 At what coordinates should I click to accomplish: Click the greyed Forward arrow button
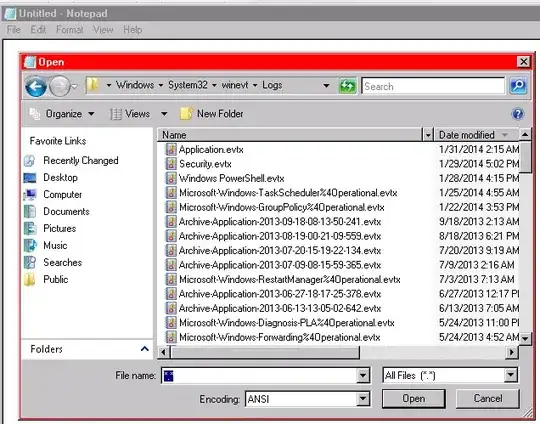pyautogui.click(x=60, y=86)
